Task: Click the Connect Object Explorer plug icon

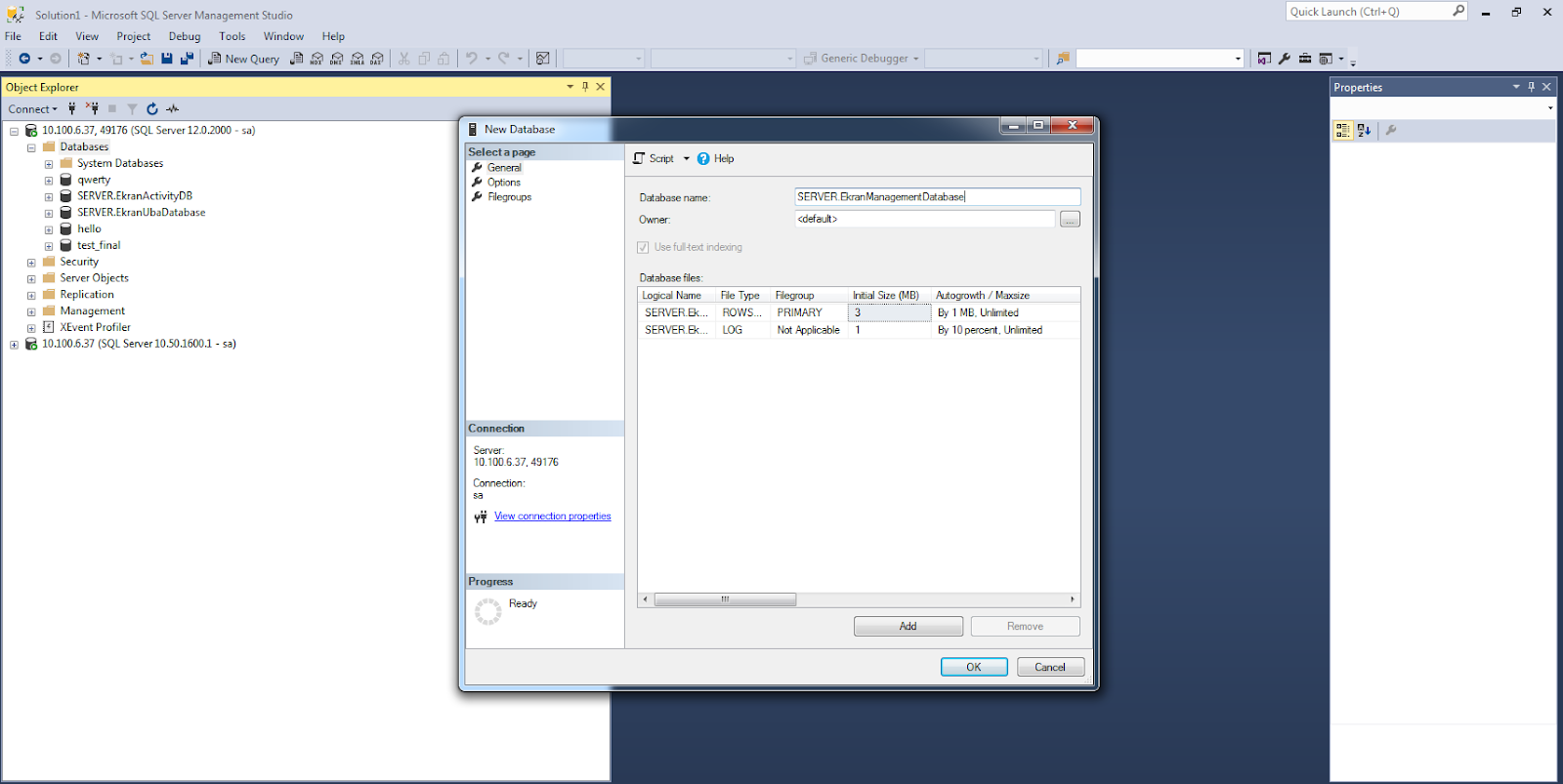Action: pyautogui.click(x=72, y=108)
